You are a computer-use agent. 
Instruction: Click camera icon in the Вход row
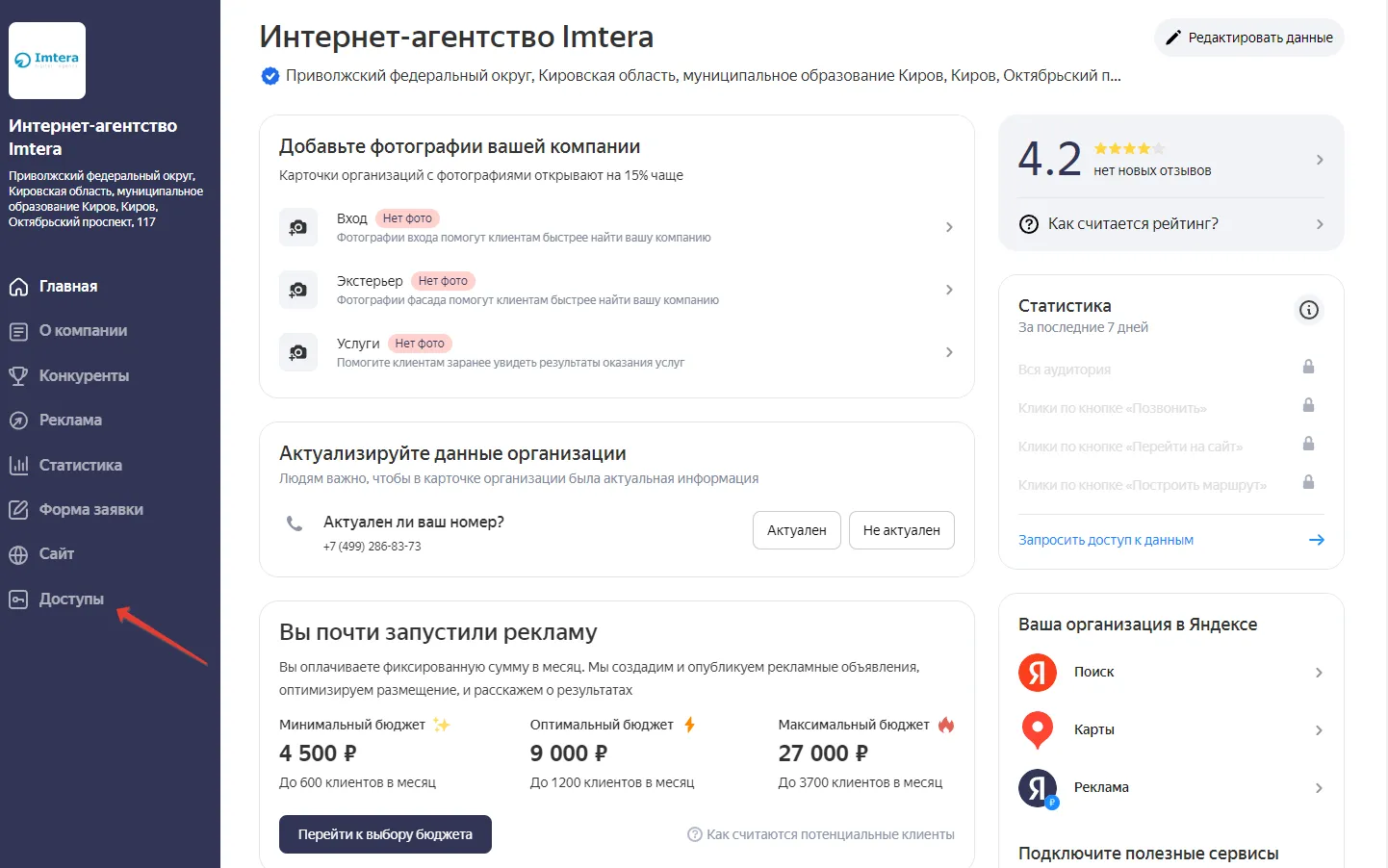298,227
